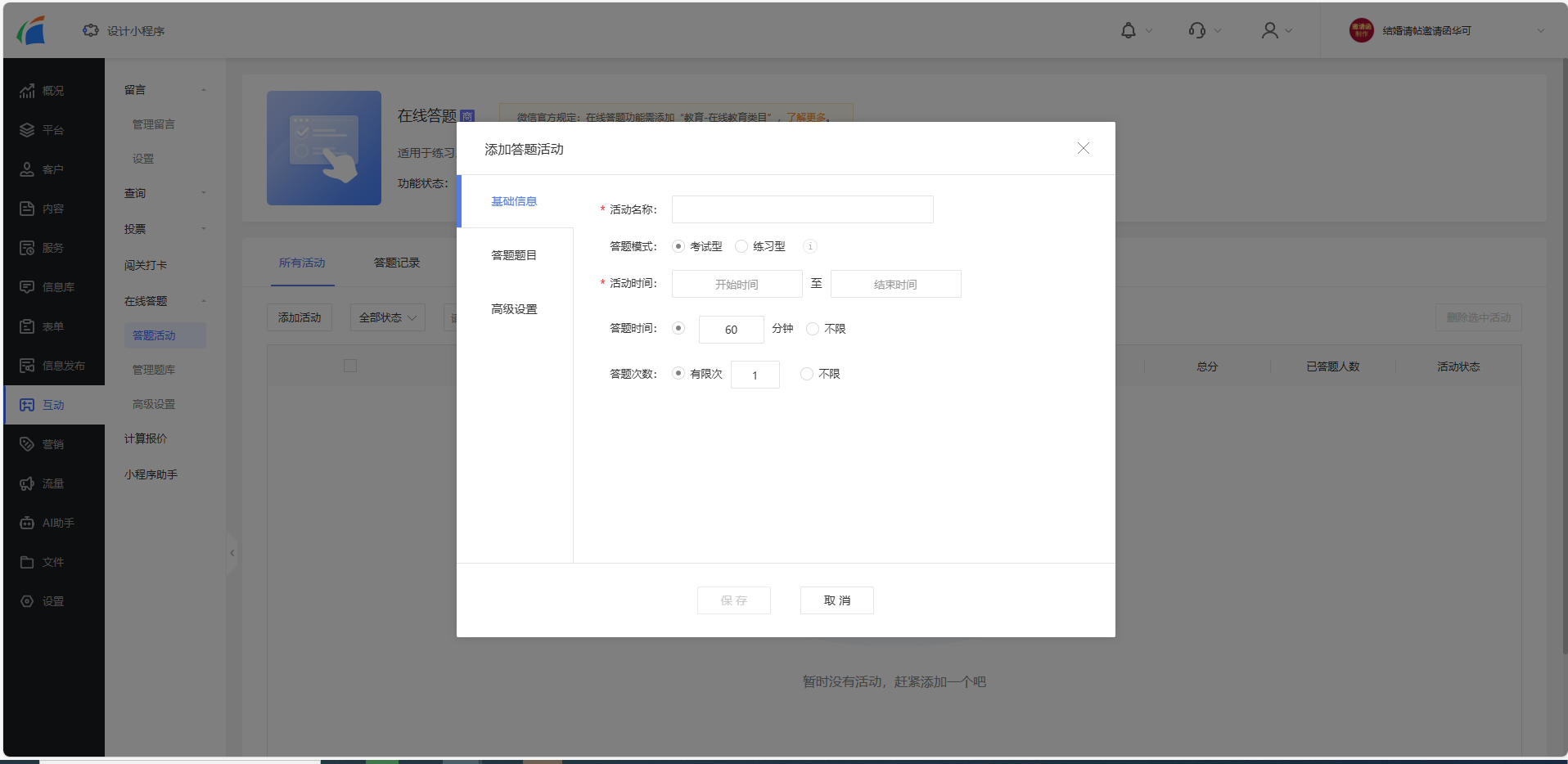
Task: Click the 信息库 sidebar icon
Action: point(27,286)
